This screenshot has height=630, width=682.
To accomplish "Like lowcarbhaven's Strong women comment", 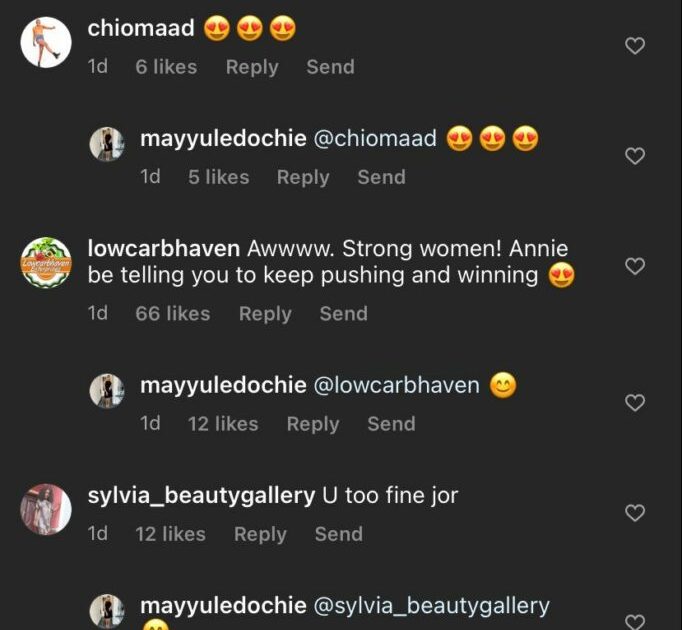I will [634, 267].
